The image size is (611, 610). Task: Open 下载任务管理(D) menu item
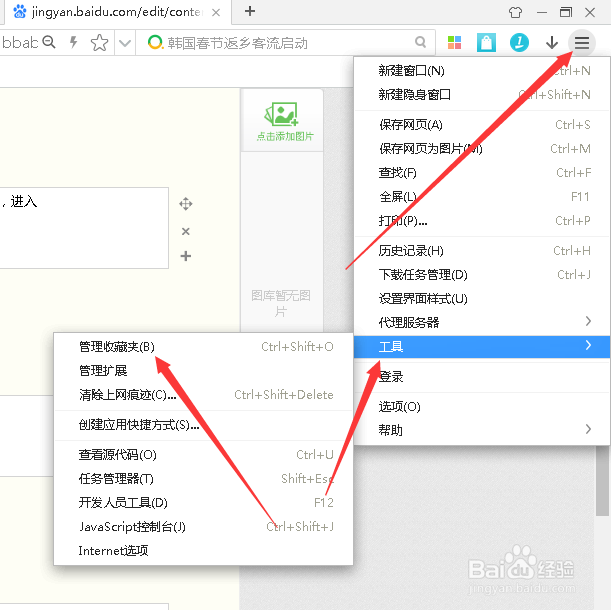tap(482, 275)
